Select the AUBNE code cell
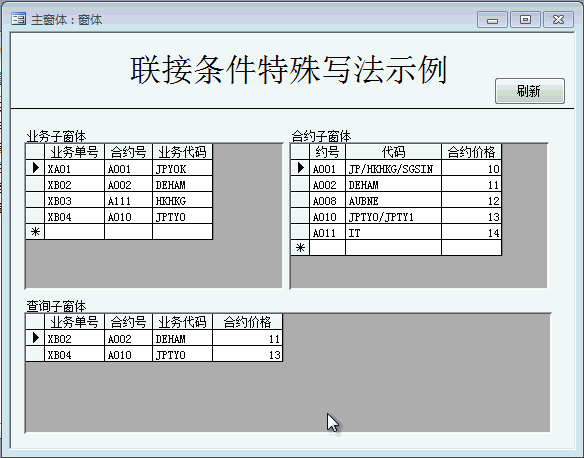 pos(394,200)
